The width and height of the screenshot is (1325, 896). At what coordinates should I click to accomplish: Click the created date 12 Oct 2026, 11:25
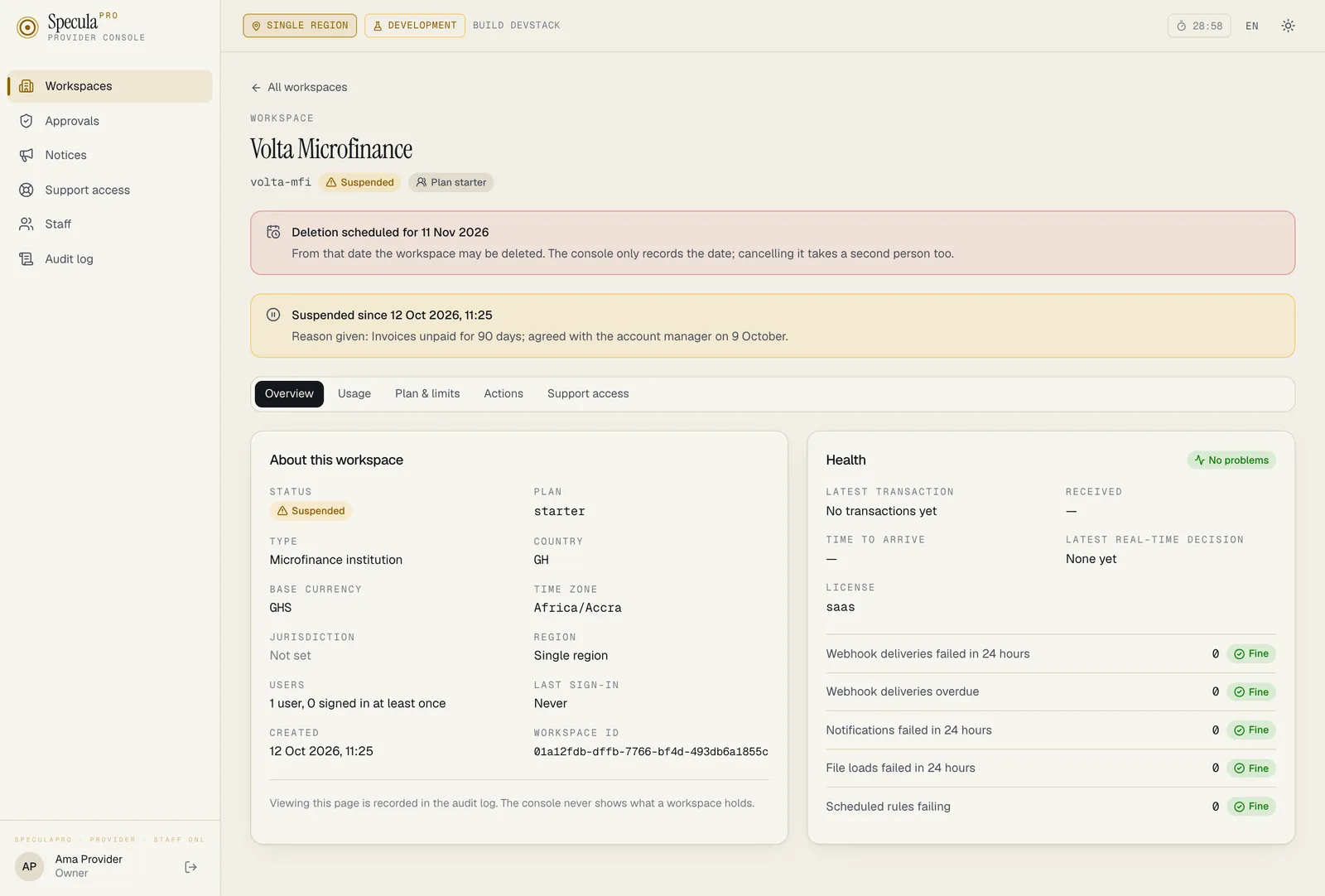click(321, 751)
